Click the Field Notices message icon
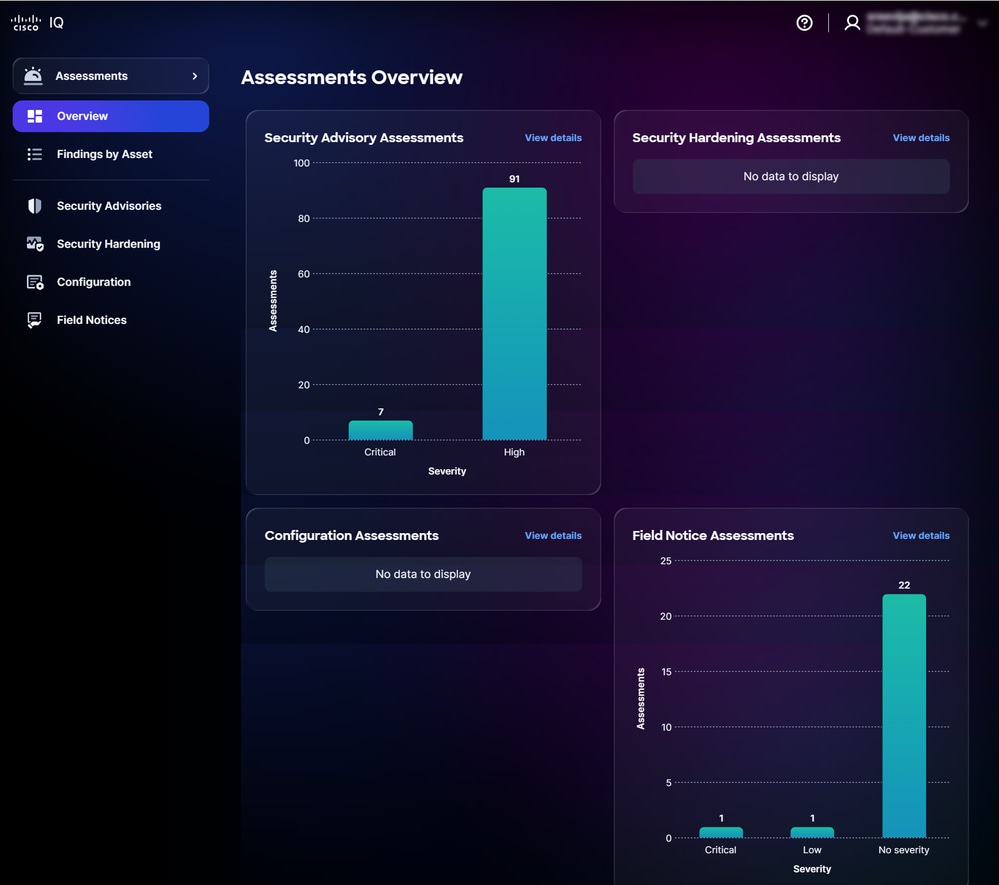This screenshot has width=999, height=885. coord(34,320)
